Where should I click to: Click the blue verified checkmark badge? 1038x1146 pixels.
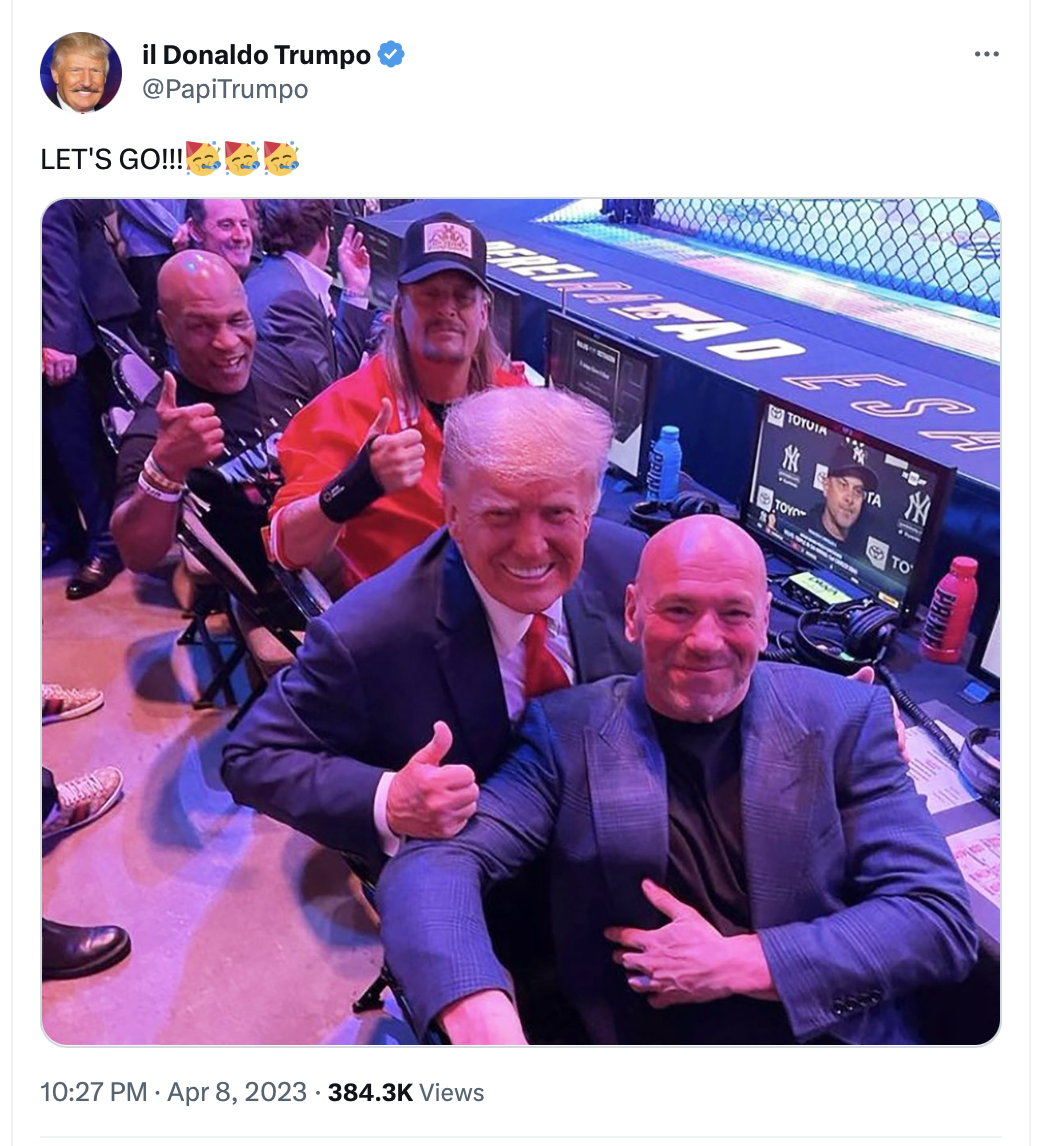click(x=391, y=54)
